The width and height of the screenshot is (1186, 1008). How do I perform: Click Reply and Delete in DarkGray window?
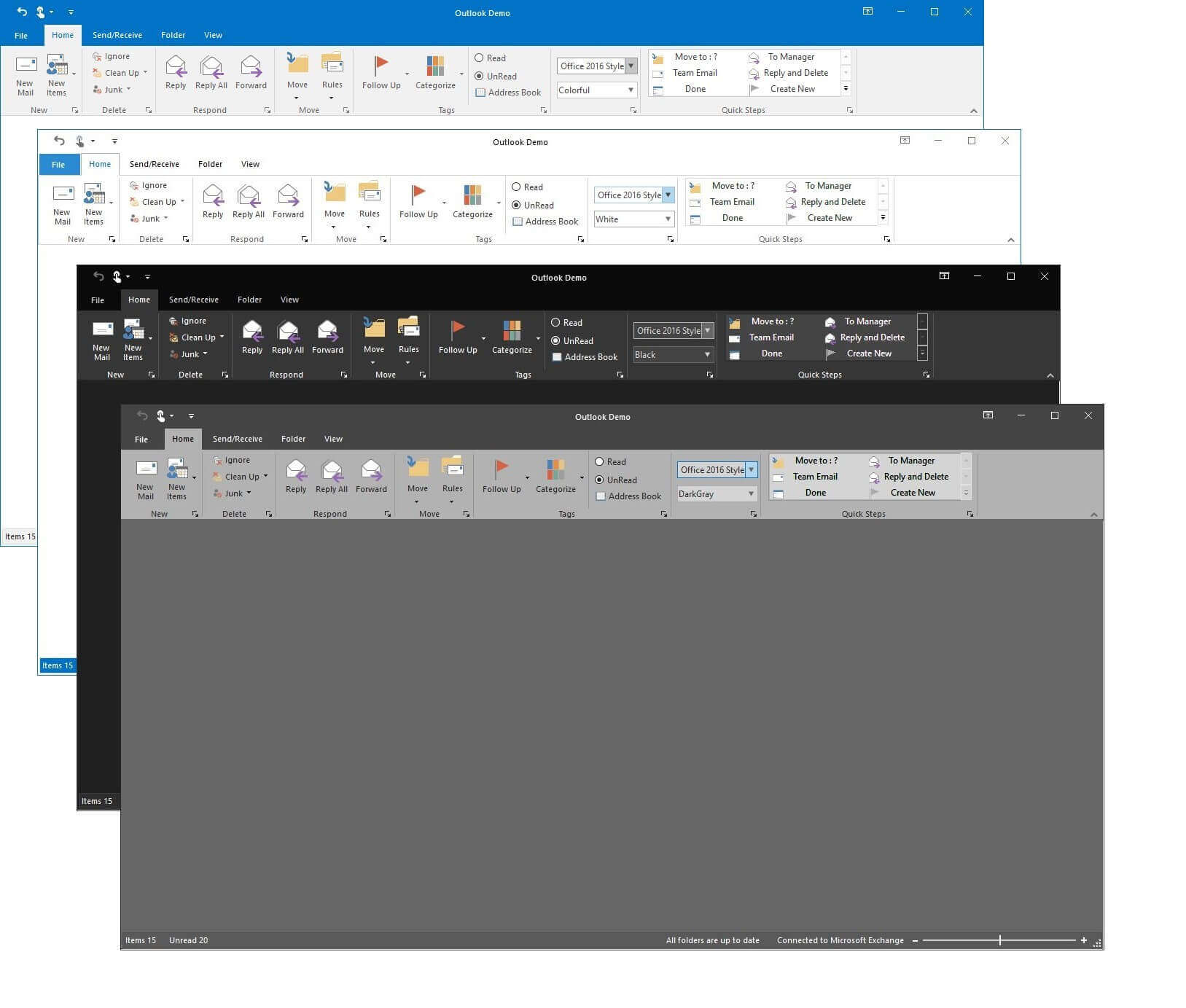[909, 477]
